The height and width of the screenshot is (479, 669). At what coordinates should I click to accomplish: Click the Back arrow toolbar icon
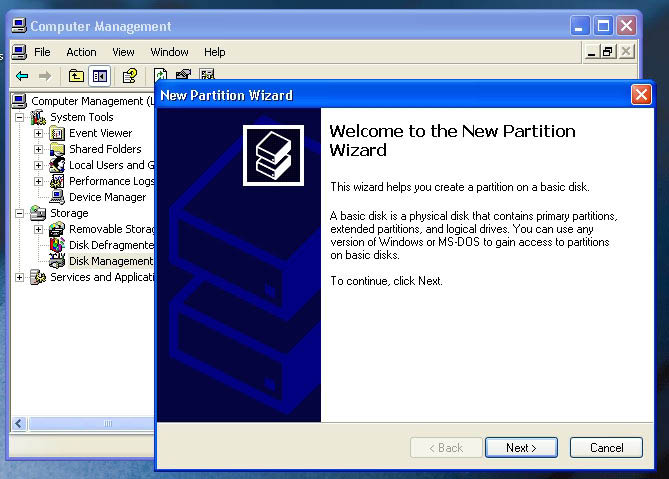[x=22, y=76]
